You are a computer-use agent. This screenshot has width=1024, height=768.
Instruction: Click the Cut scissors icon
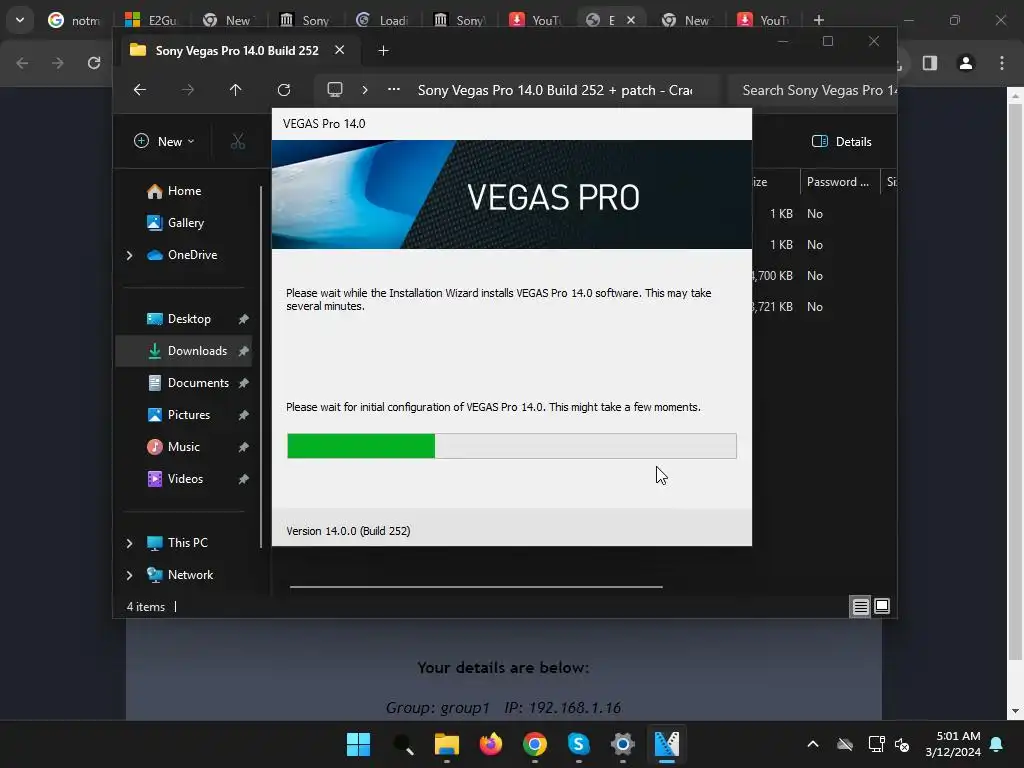click(x=238, y=142)
